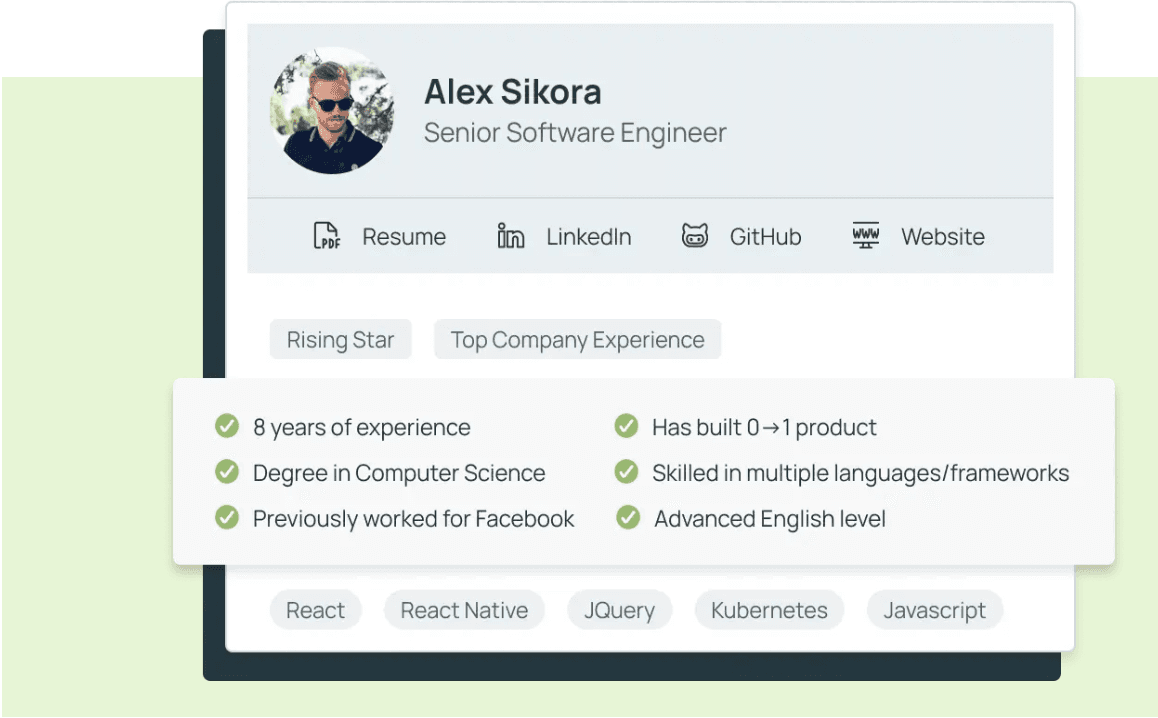Click the Website globe icon
The width and height of the screenshot is (1158, 718).
tap(864, 236)
